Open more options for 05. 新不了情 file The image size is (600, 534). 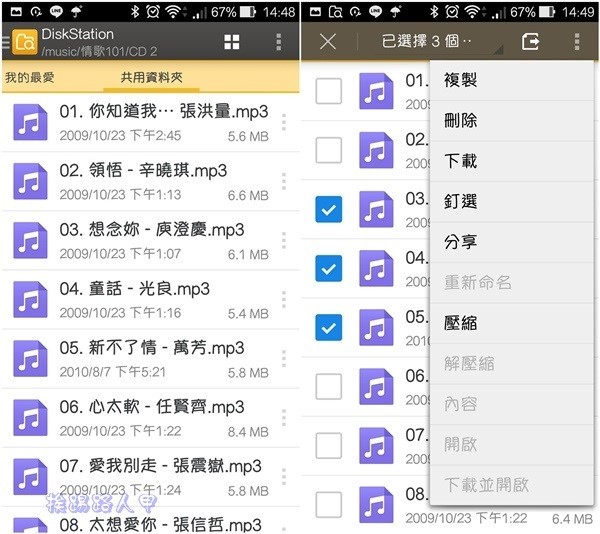pyautogui.click(x=284, y=359)
